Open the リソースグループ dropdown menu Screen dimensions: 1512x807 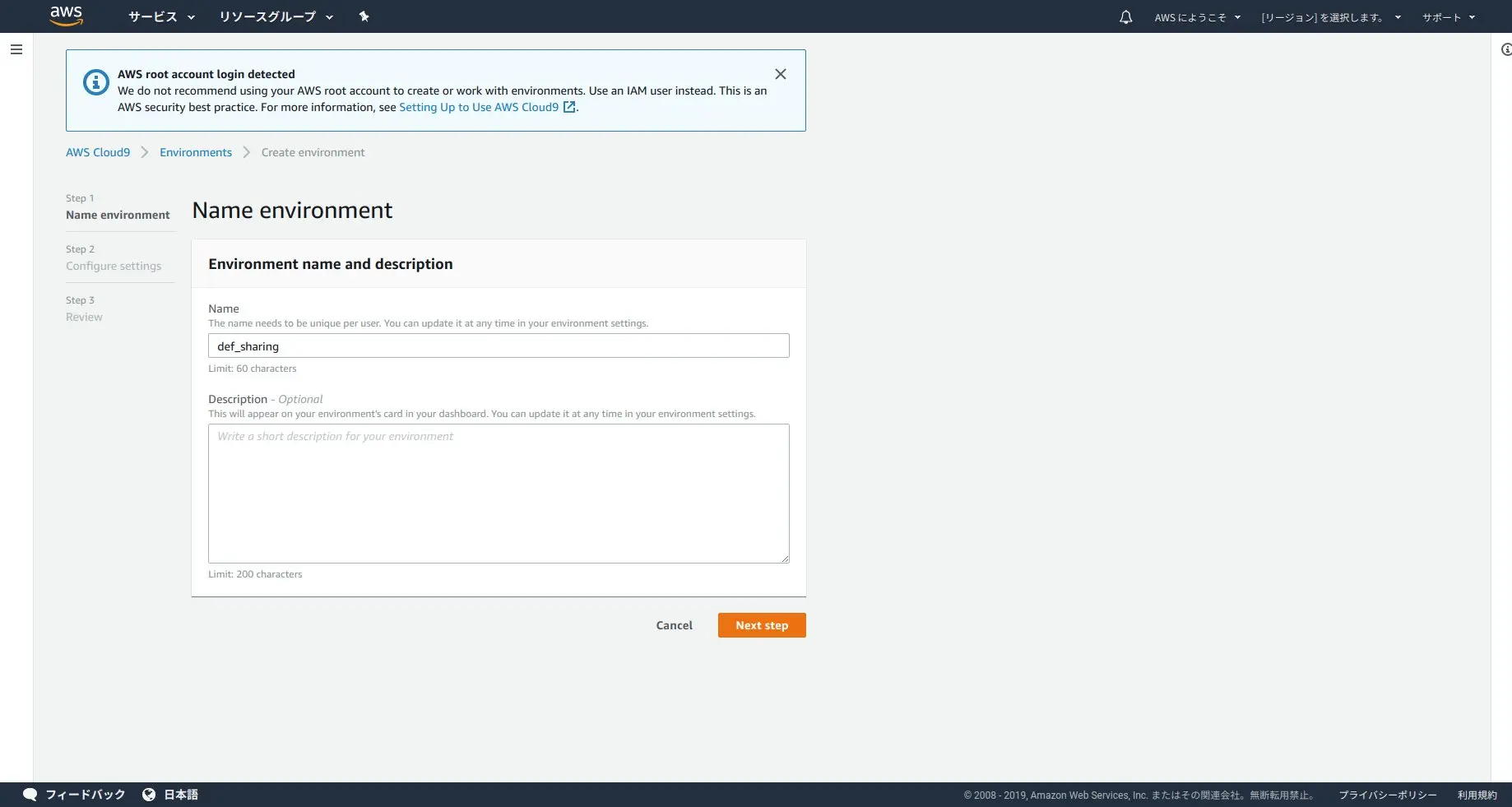[276, 16]
